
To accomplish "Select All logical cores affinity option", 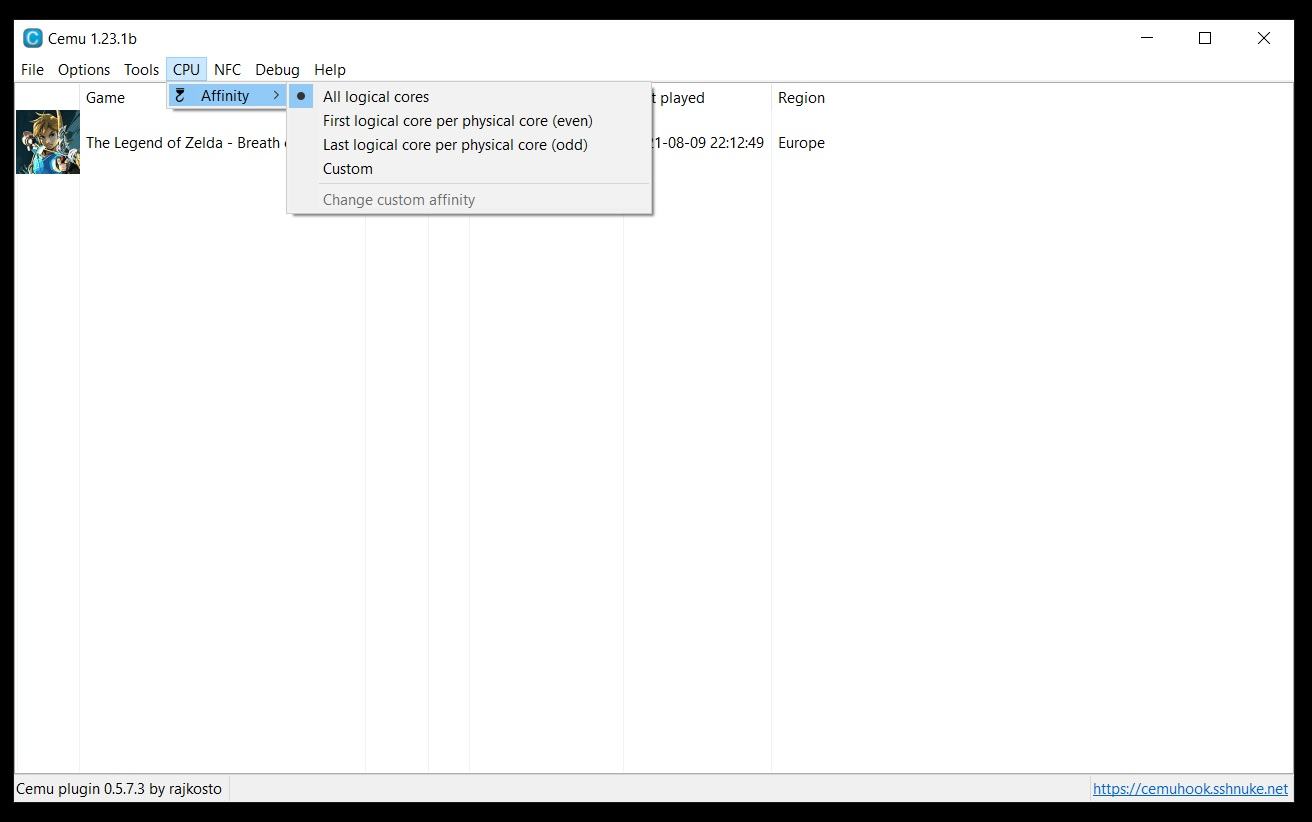I will click(x=470, y=97).
